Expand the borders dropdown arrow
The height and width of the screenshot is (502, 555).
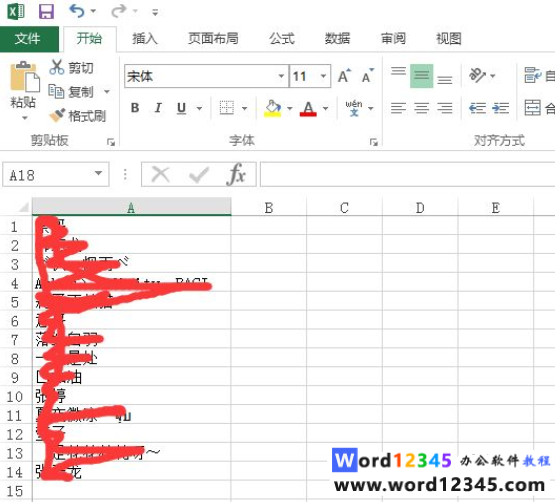pyautogui.click(x=245, y=108)
